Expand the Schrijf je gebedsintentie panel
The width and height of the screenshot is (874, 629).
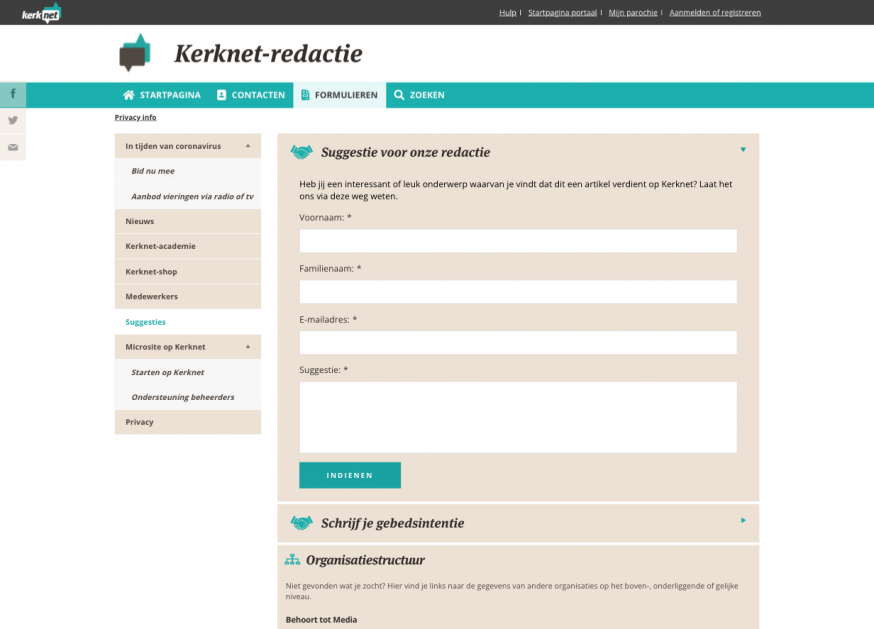click(x=743, y=520)
